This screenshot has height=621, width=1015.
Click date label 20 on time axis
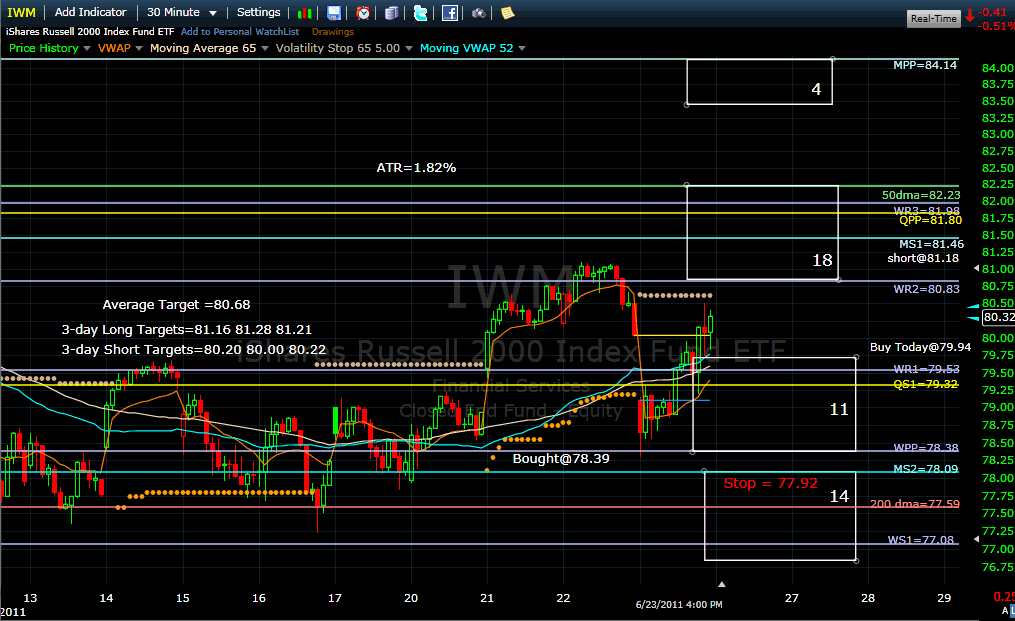(411, 598)
